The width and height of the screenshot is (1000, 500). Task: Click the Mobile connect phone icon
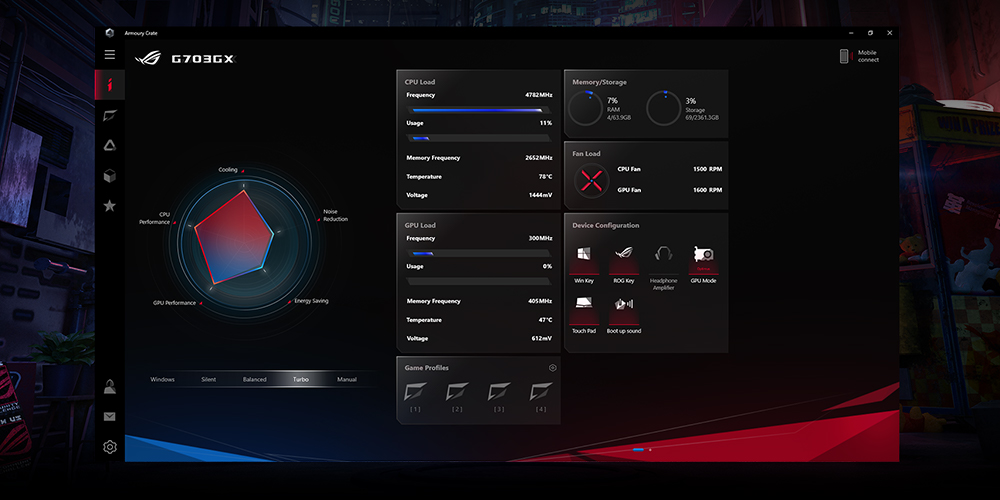(844, 56)
